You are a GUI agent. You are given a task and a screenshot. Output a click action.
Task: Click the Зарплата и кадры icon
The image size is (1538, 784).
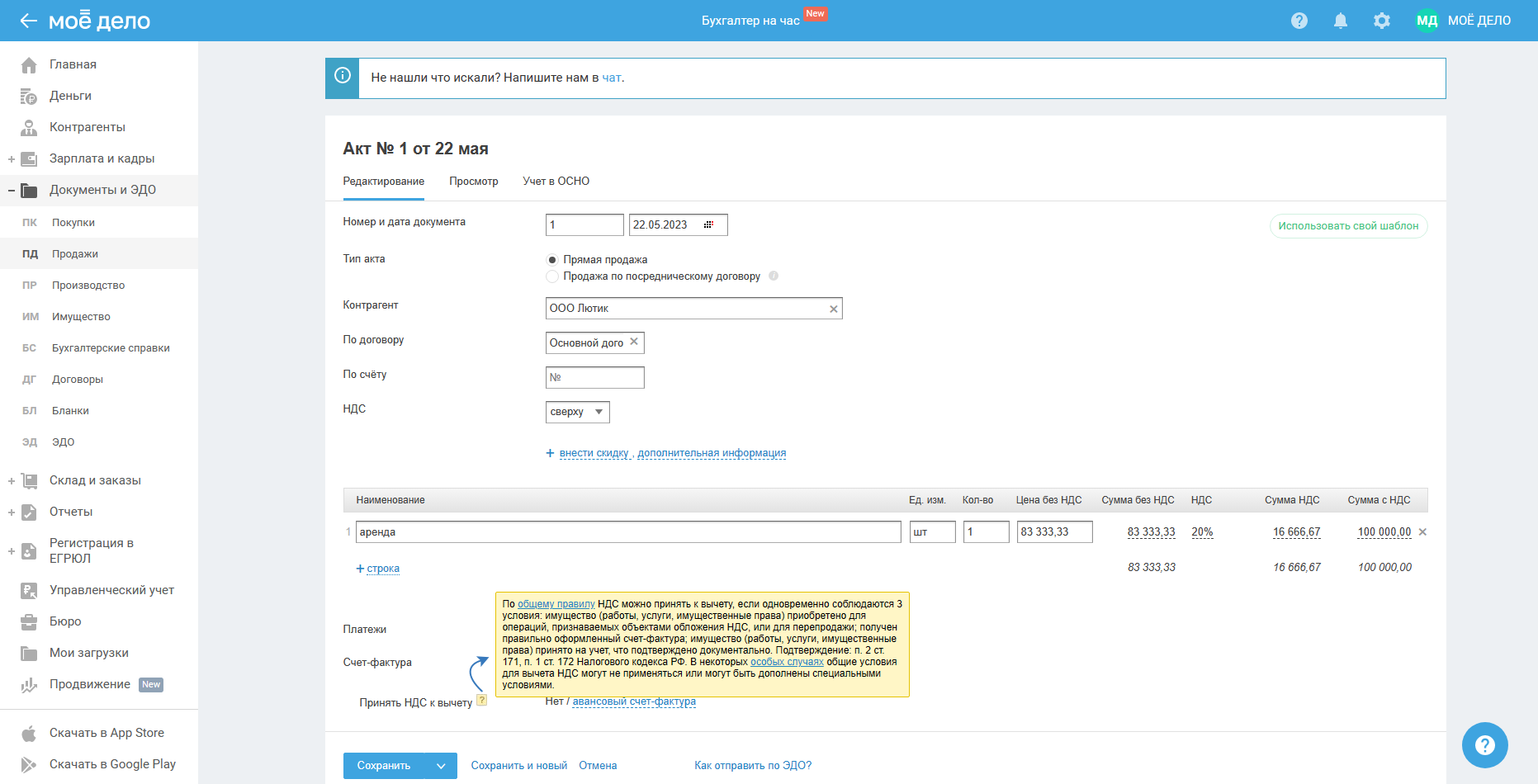(x=29, y=158)
